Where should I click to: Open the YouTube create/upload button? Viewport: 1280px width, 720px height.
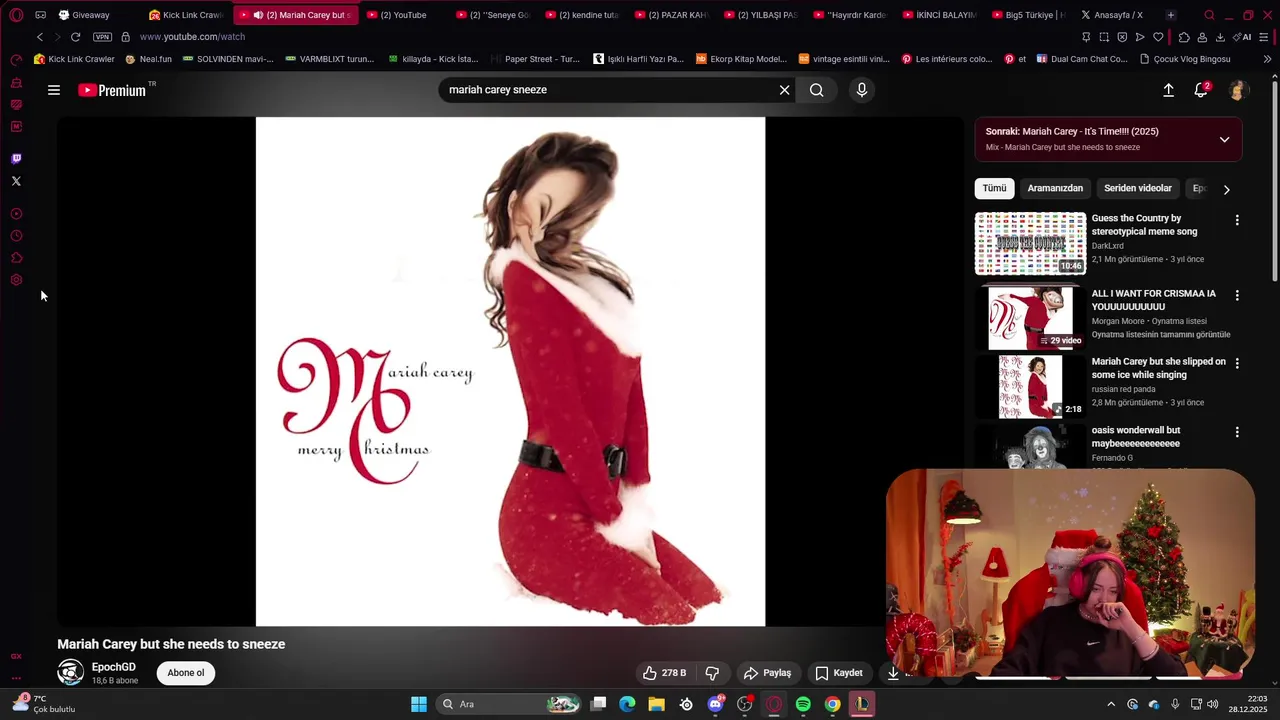tap(1168, 90)
